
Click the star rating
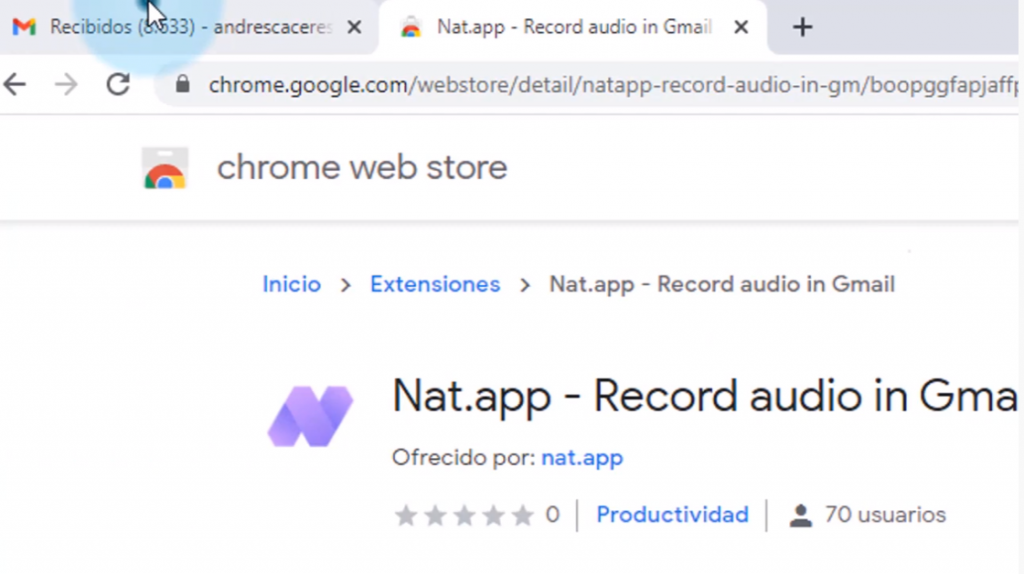(x=464, y=515)
